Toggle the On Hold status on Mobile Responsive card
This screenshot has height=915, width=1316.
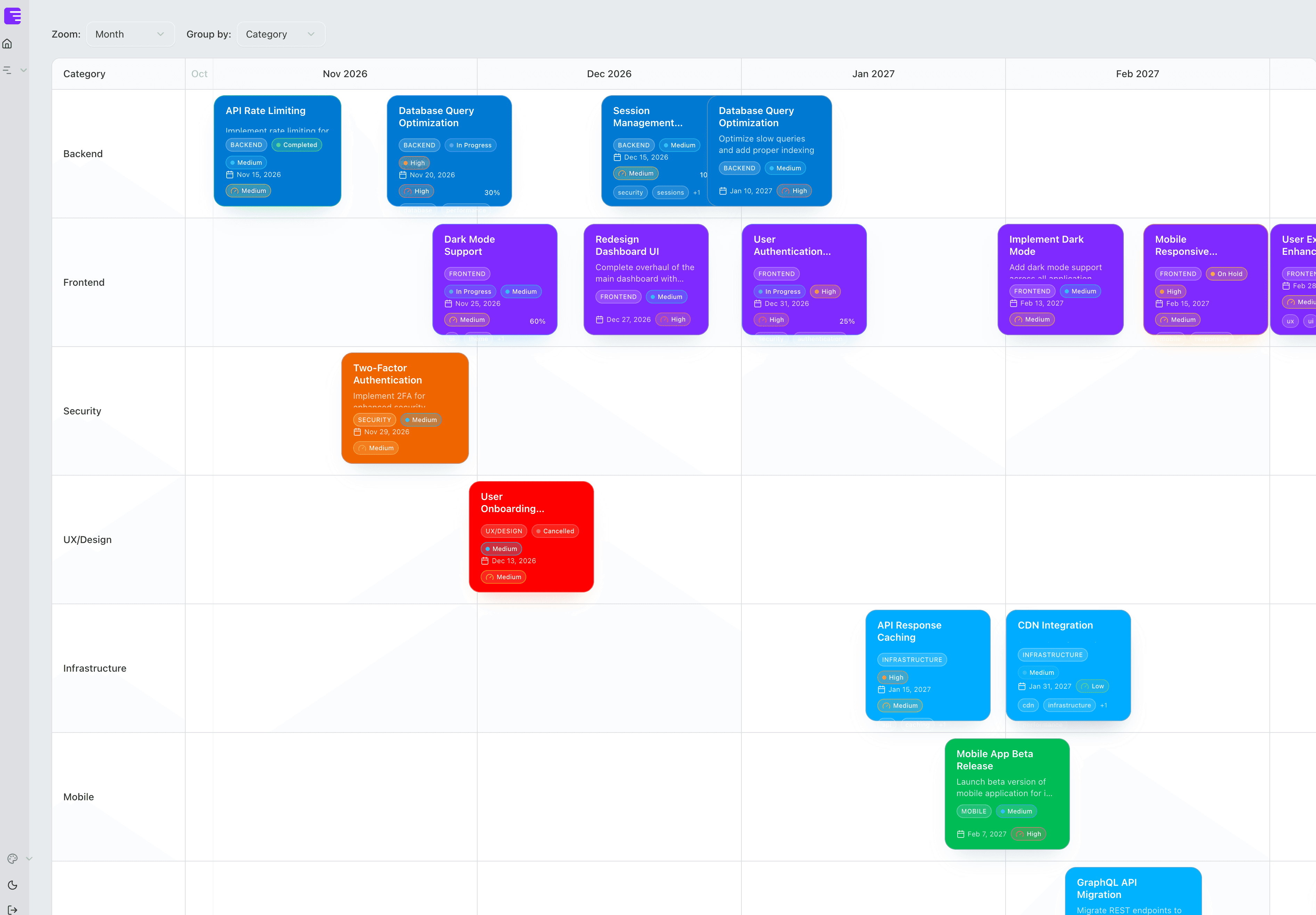coord(1226,274)
